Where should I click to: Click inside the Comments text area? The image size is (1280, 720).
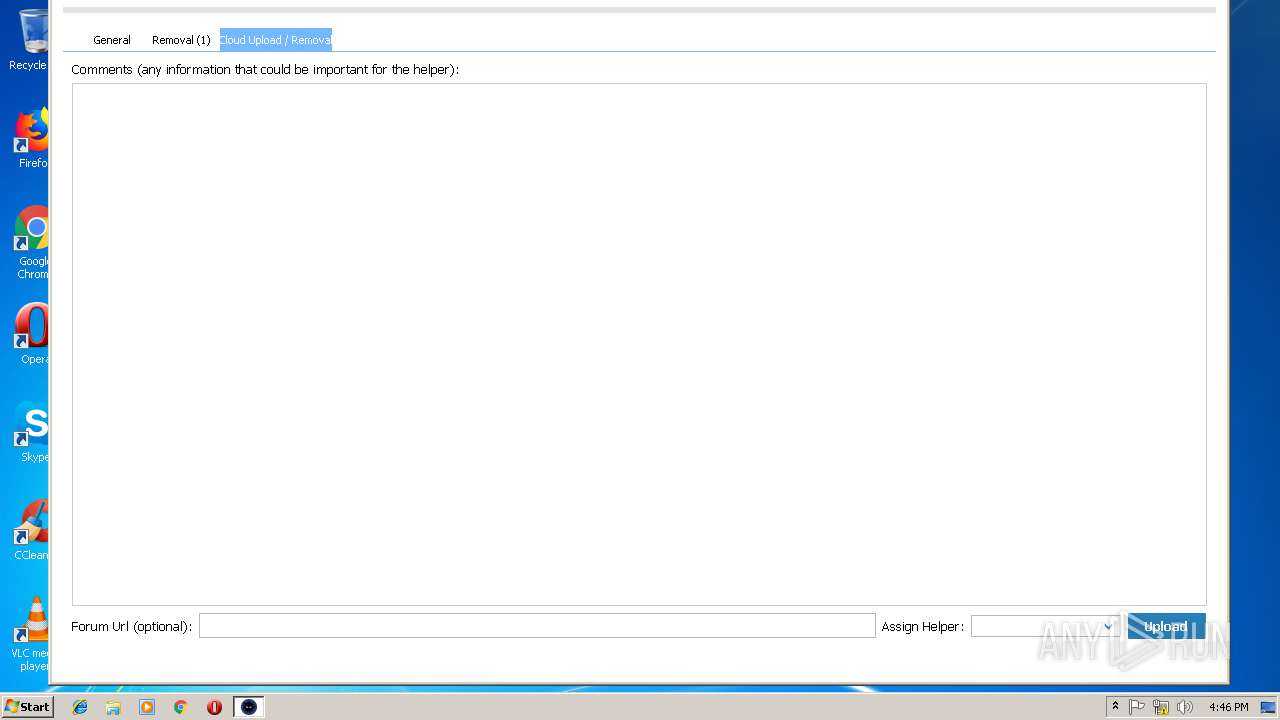(639, 344)
